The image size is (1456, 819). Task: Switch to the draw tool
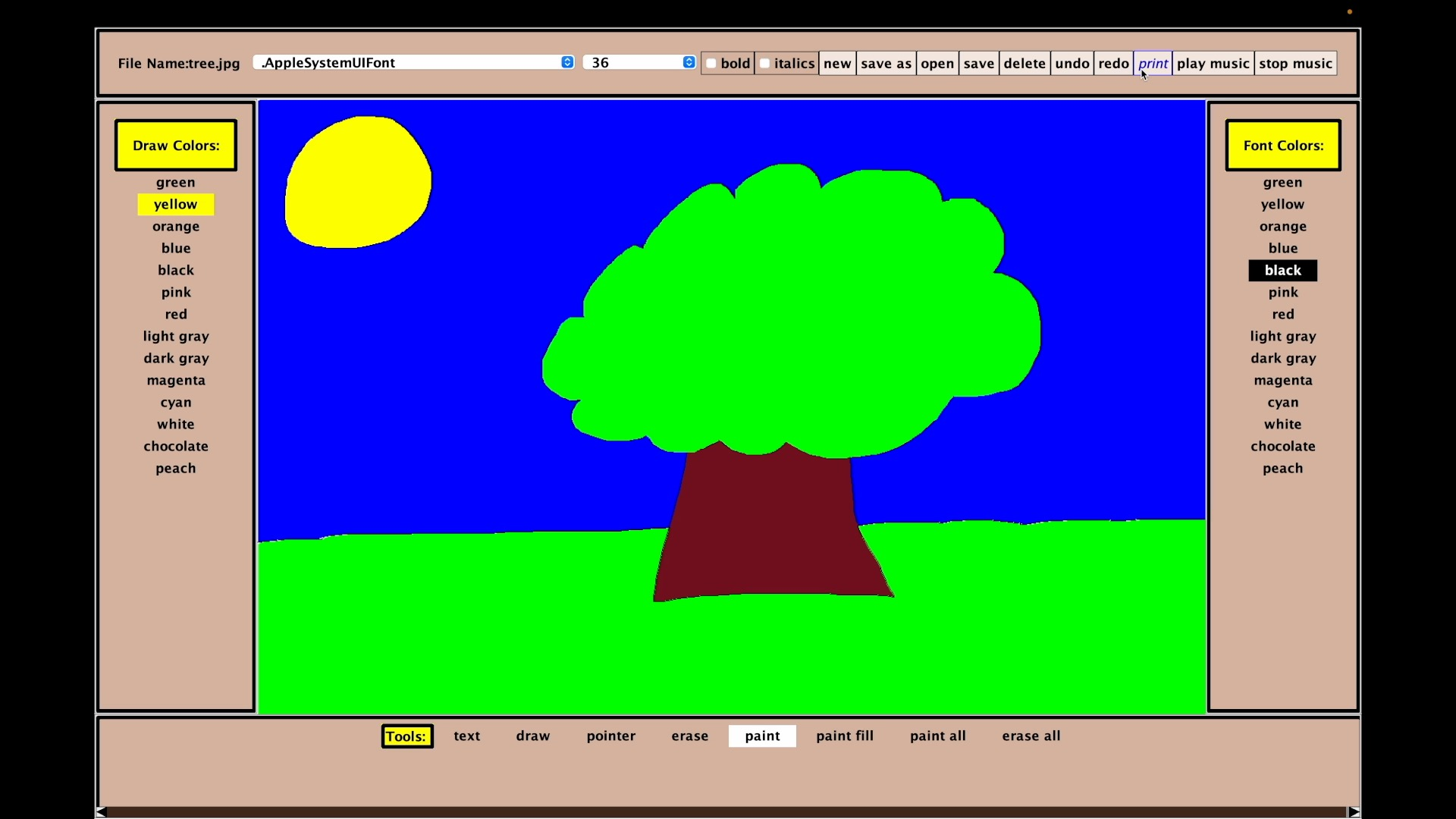point(532,736)
